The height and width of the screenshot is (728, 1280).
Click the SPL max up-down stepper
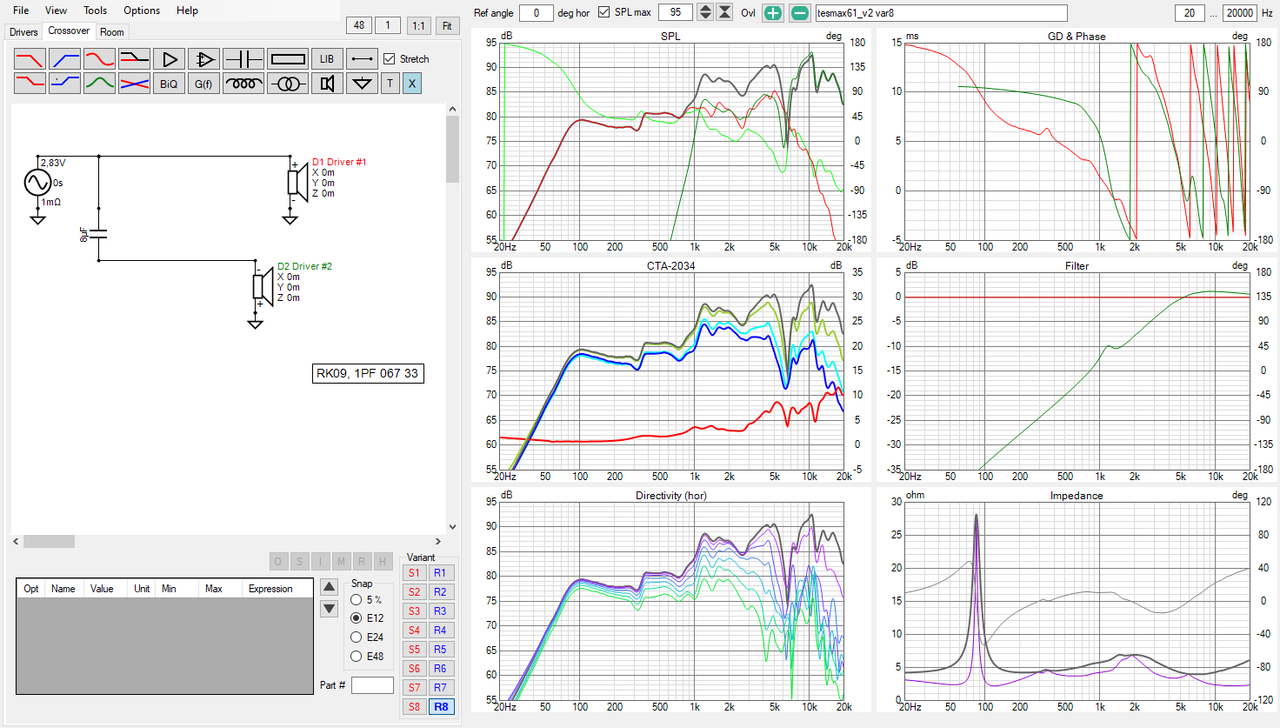click(706, 13)
